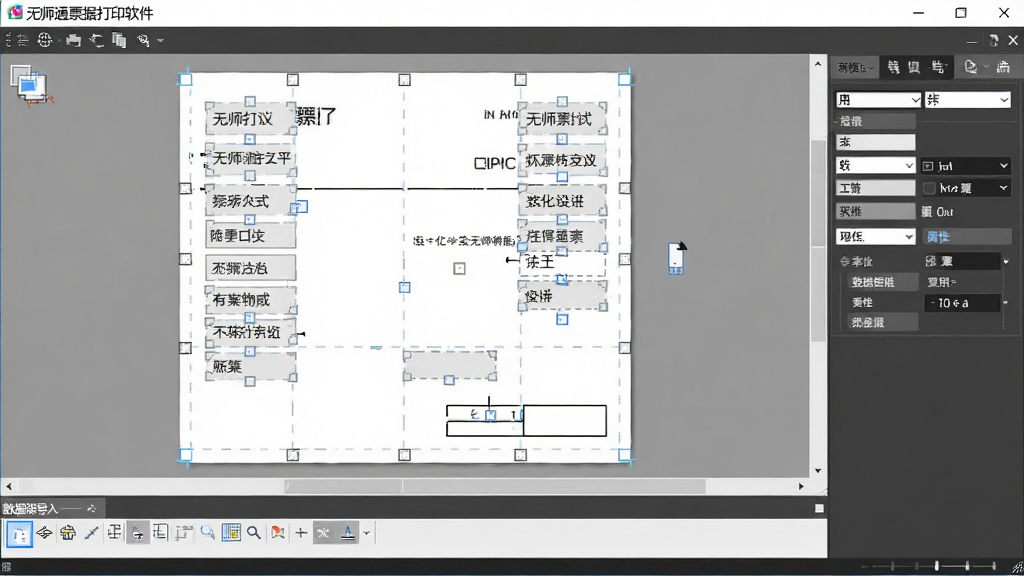The image size is (1024, 576).
Task: Click the data import panel tab at the bottom left
Action: 51,509
